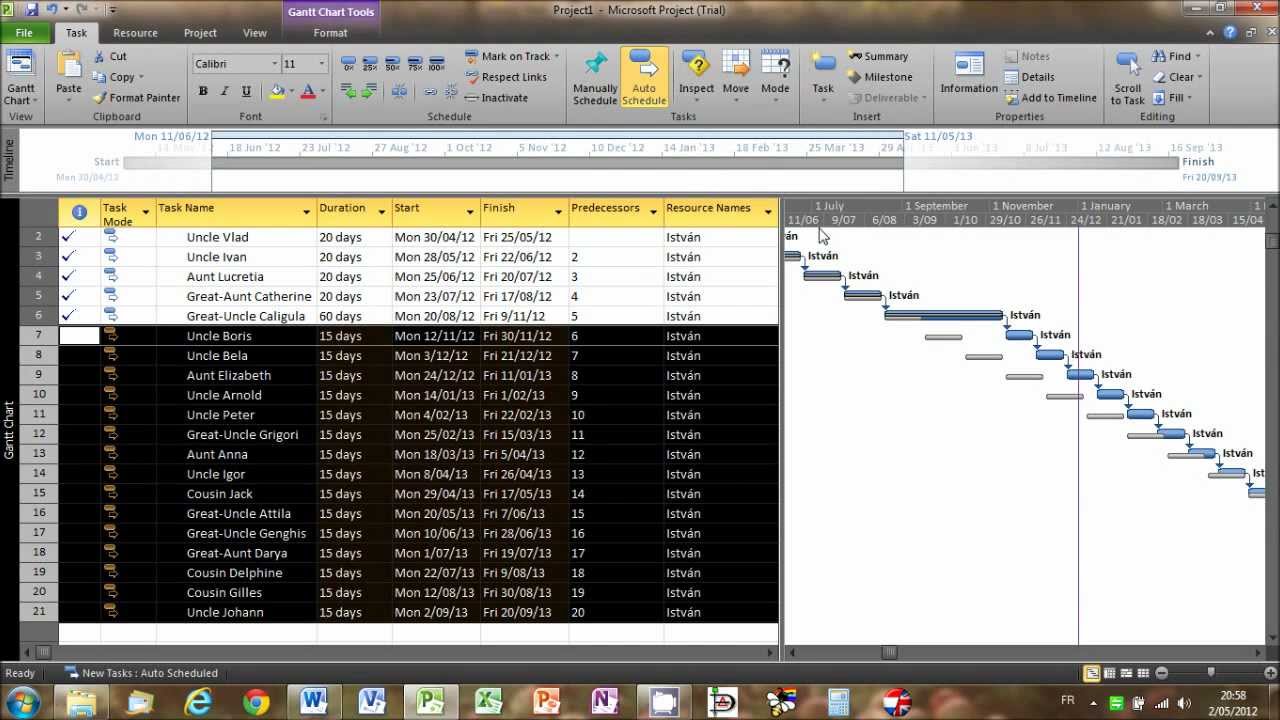Open Duration column filter arrow
The width and height of the screenshot is (1280, 720).
tap(382, 211)
